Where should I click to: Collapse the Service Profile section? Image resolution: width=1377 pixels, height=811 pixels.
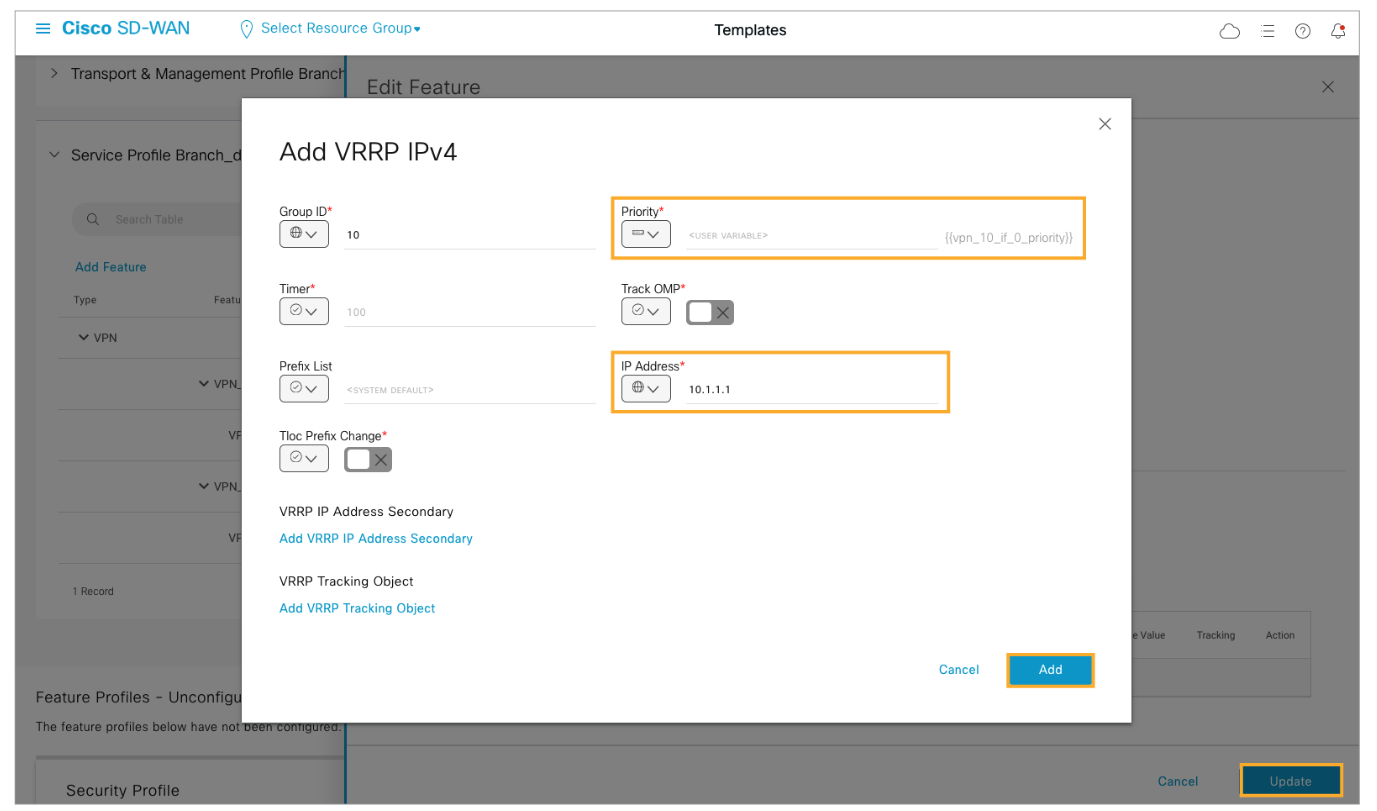(54, 155)
